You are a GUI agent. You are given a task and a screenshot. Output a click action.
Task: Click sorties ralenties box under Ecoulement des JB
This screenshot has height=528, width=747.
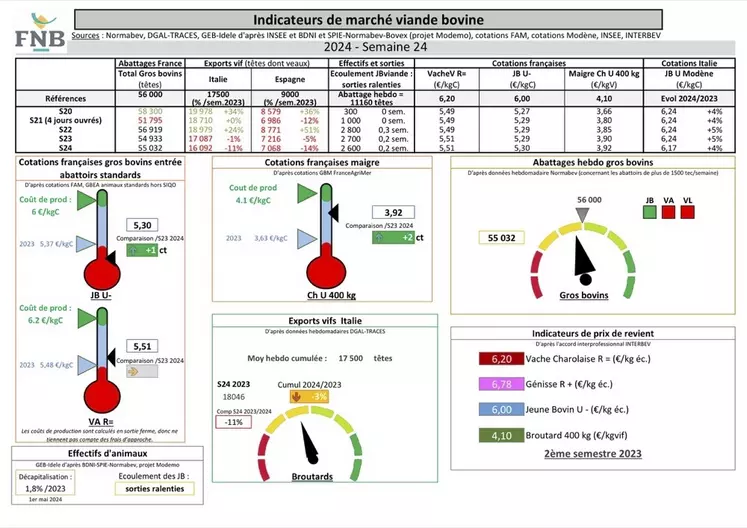click(154, 488)
